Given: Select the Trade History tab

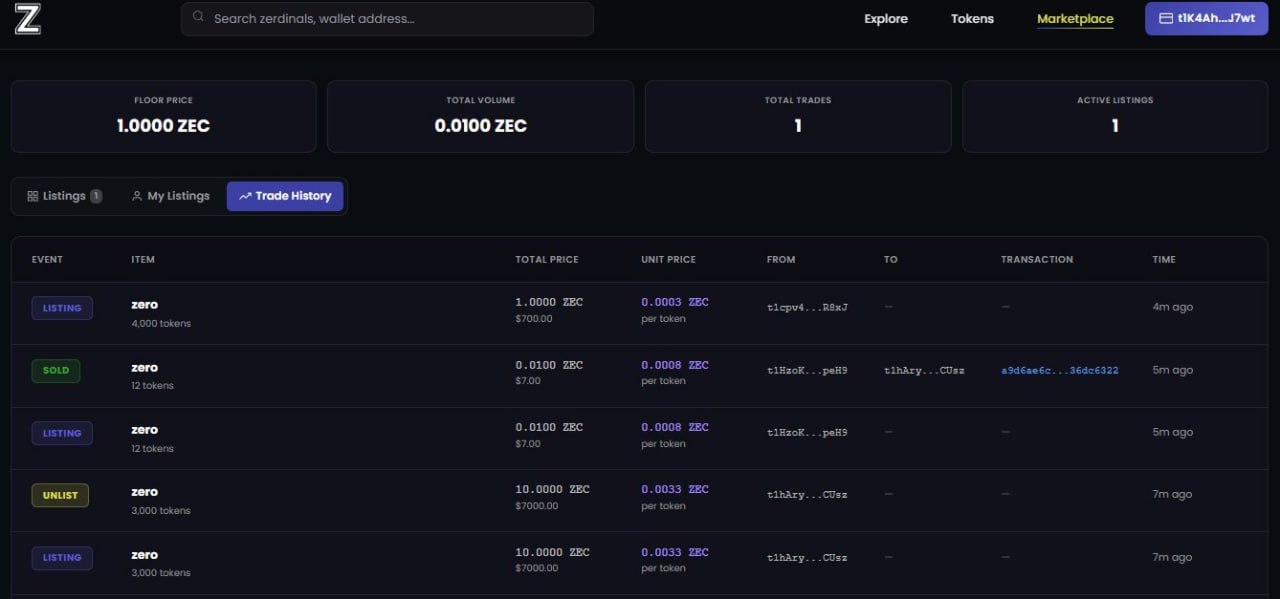Looking at the screenshot, I should click(x=285, y=196).
